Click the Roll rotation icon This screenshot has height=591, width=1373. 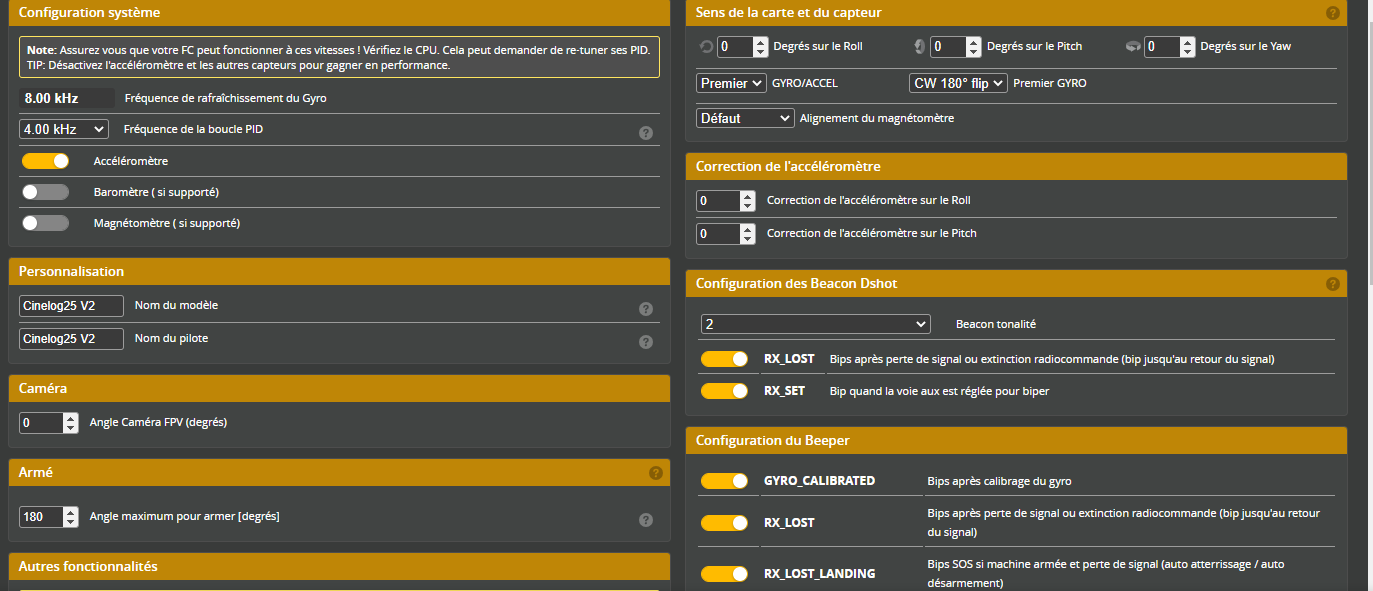pos(706,47)
